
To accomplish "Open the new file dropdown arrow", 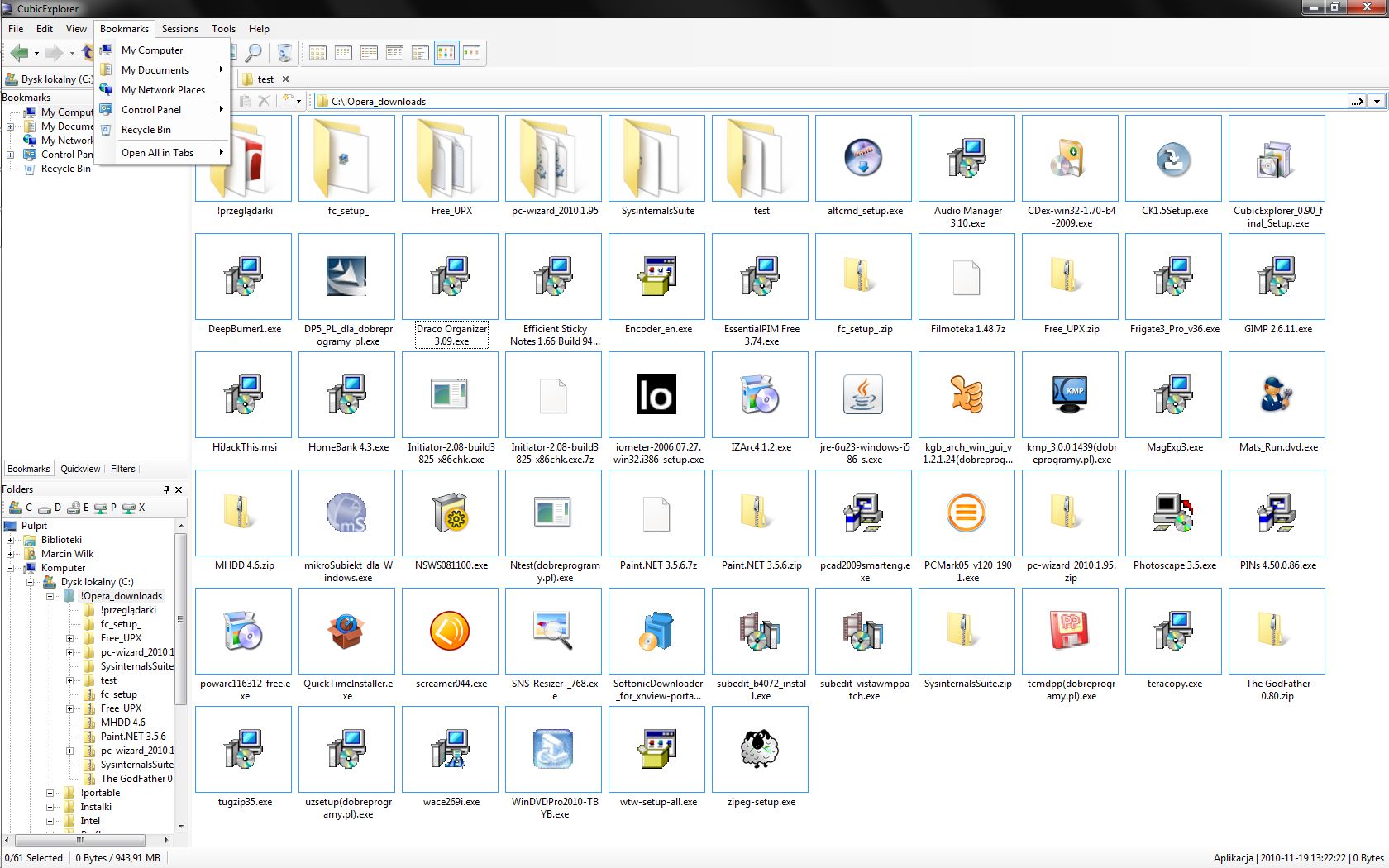I will (300, 102).
